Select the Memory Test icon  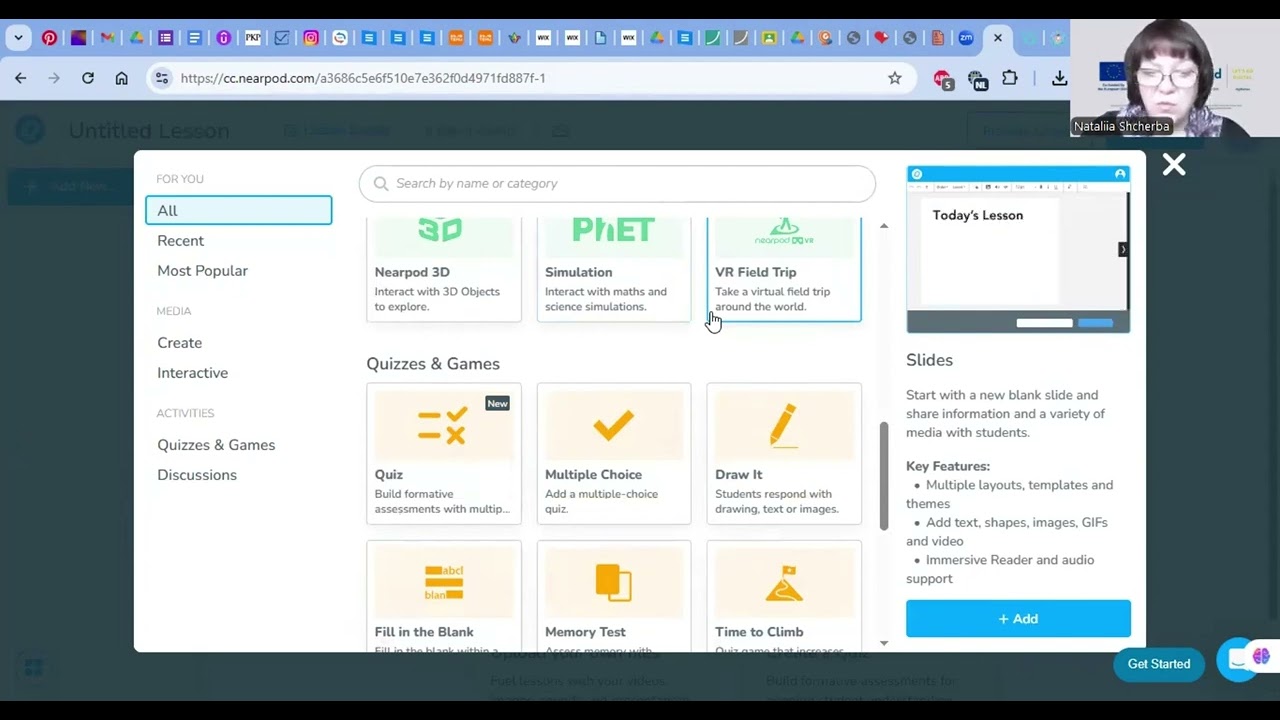coord(613,582)
